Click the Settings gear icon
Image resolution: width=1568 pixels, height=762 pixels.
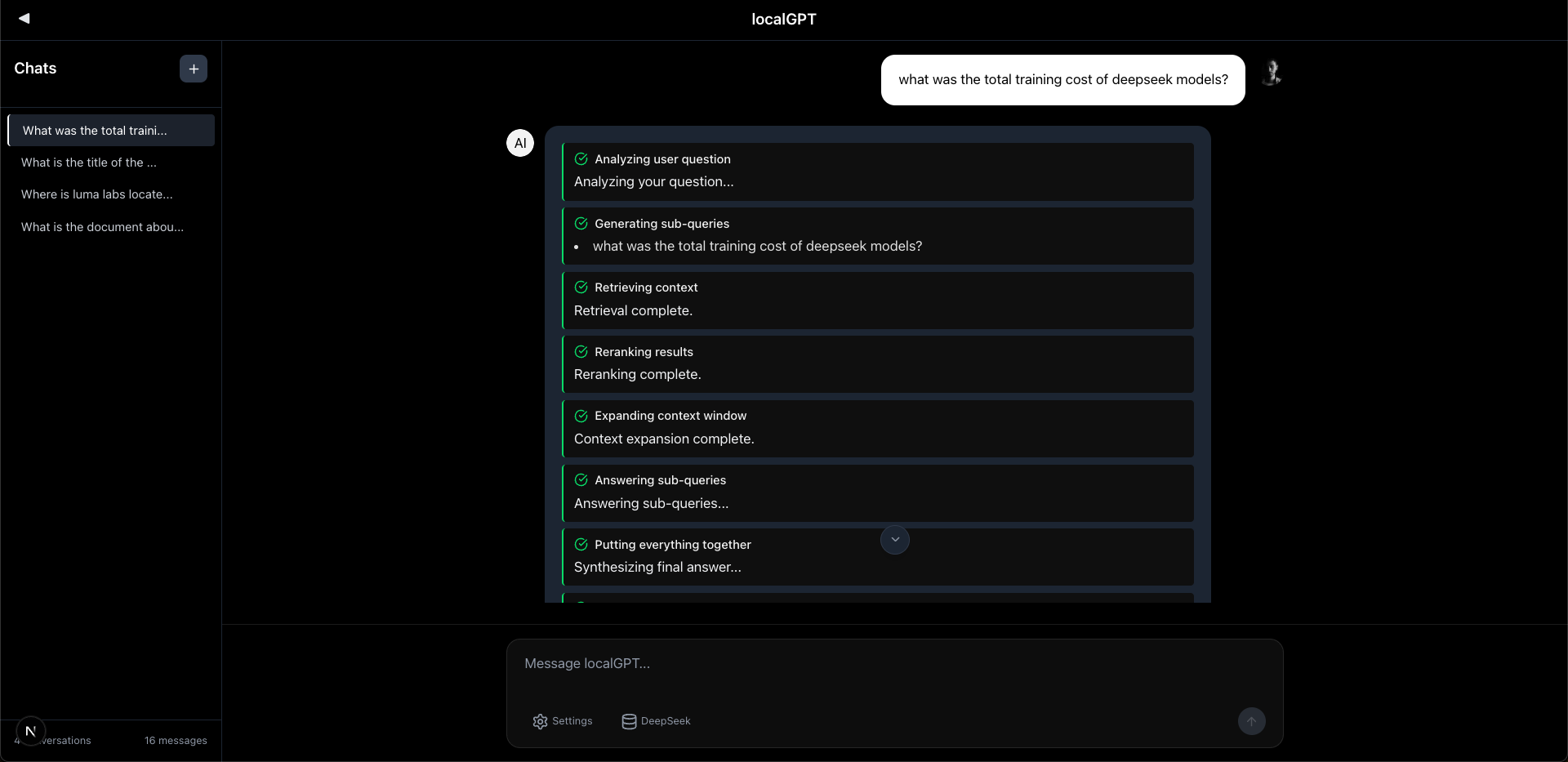(540, 721)
